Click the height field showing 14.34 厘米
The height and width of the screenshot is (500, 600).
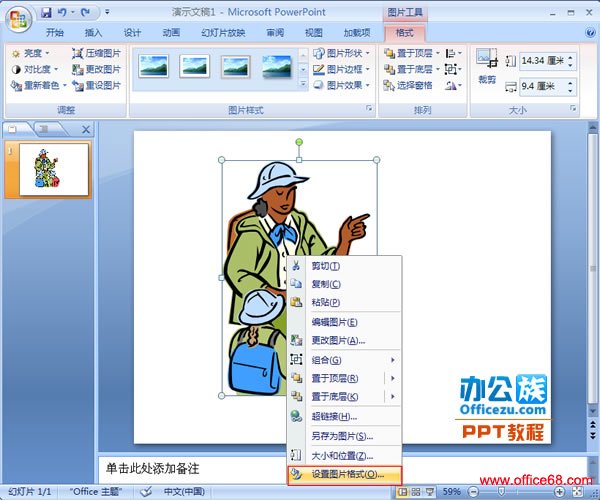click(543, 61)
